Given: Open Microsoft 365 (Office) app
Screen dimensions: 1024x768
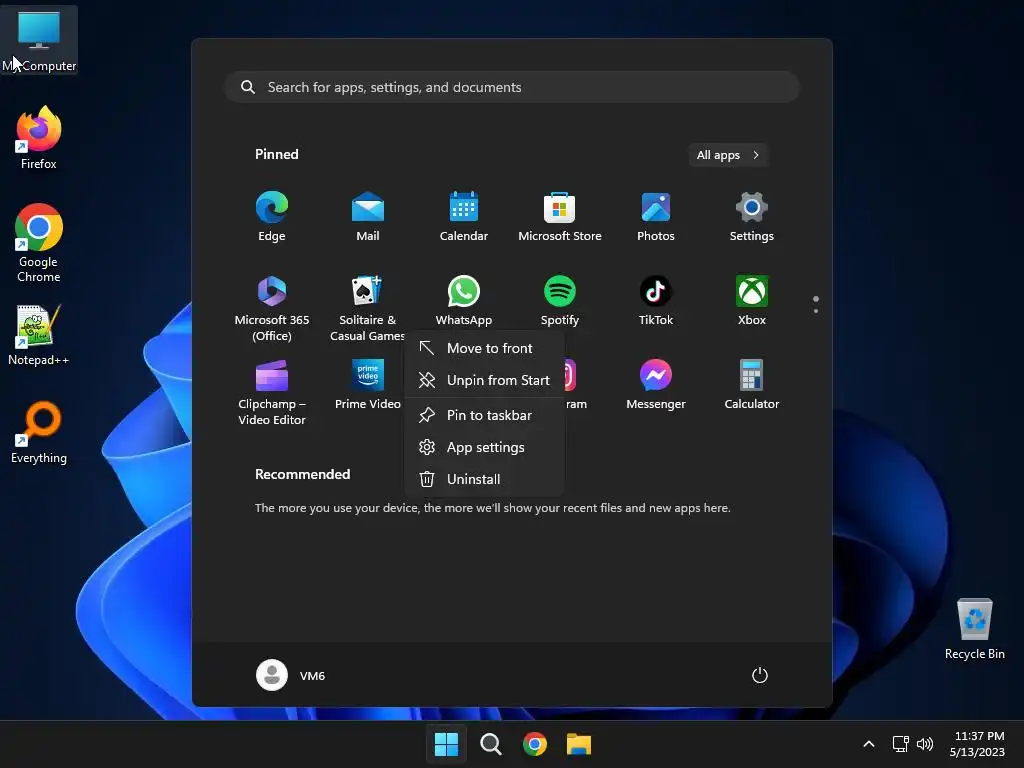Looking at the screenshot, I should [272, 308].
